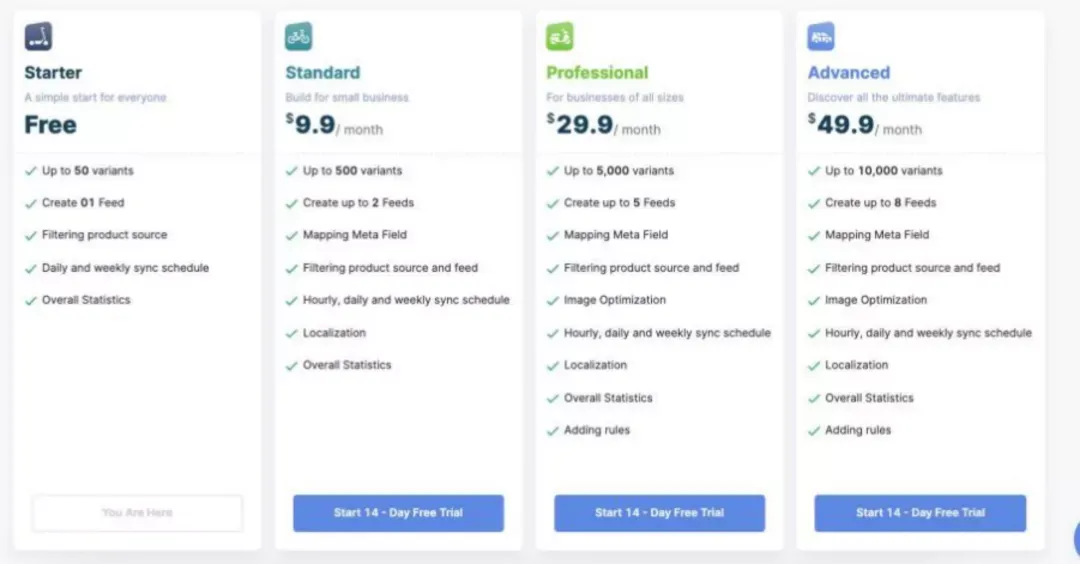
Task: Click the You Are Here button
Action: point(137,513)
